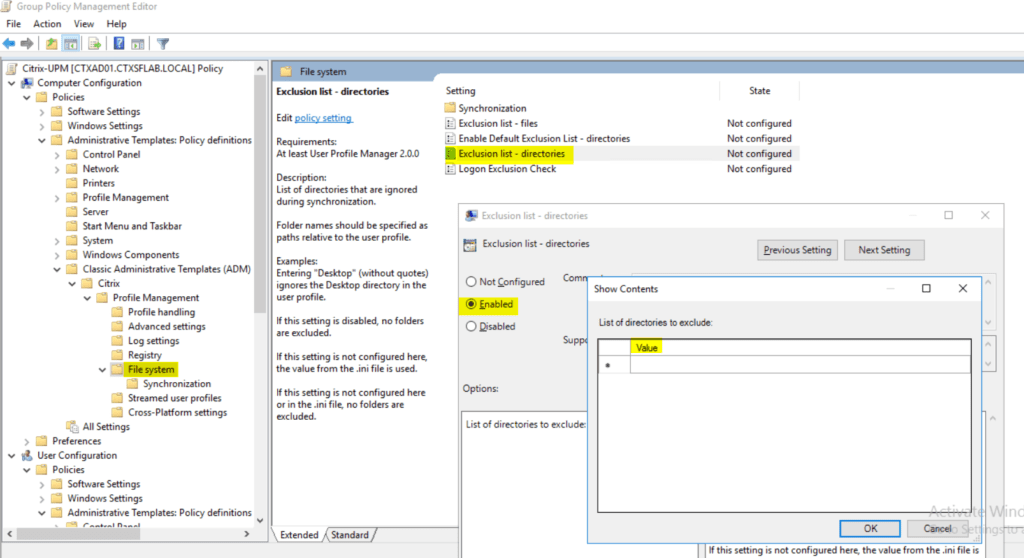Click the Exclusion list dialog title icon

[x=471, y=215]
